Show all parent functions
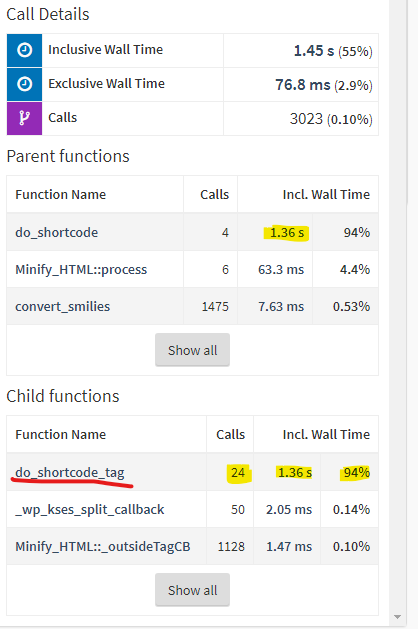 pyautogui.click(x=193, y=350)
